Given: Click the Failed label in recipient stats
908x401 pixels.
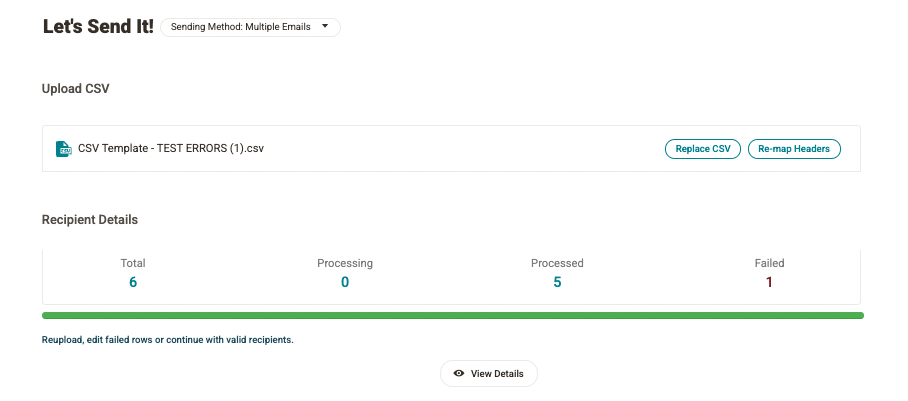Looking at the screenshot, I should point(769,263).
